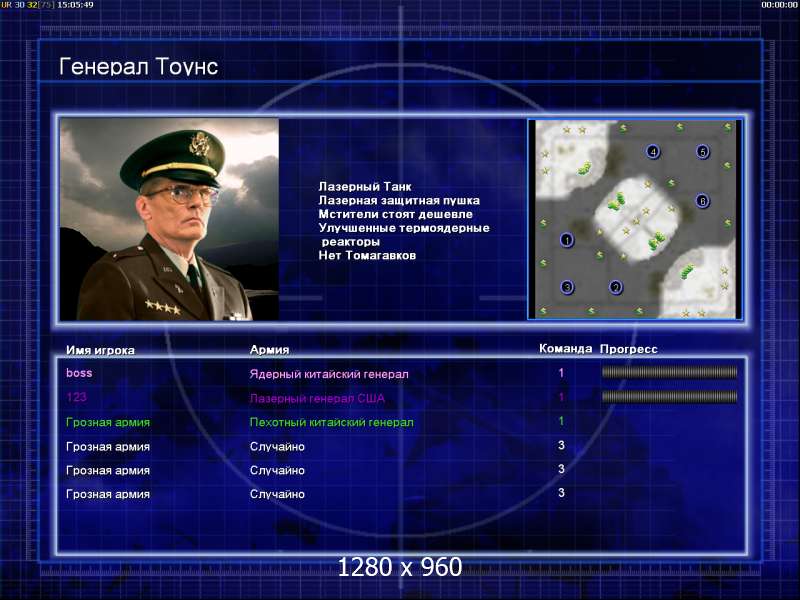Select start position 6 on the minimap
Viewport: 800px width, 600px height.
pos(703,201)
